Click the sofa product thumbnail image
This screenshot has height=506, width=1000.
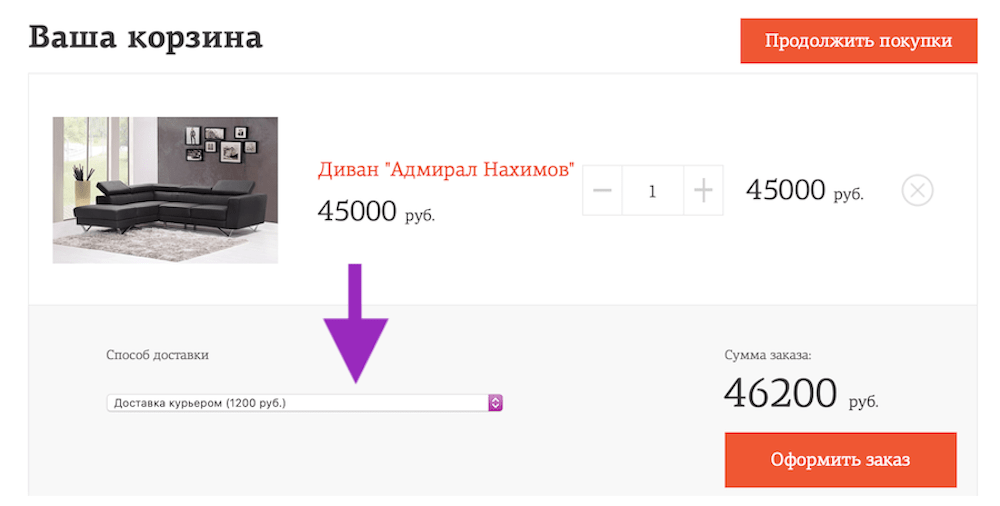(165, 190)
